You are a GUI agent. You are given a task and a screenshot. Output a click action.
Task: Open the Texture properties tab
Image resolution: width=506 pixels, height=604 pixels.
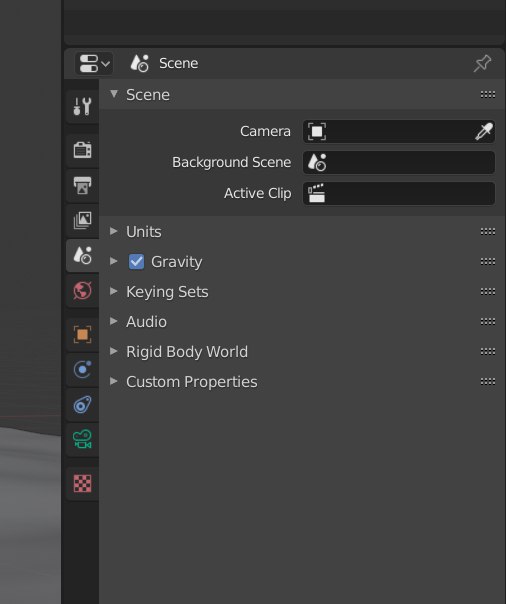pos(82,483)
